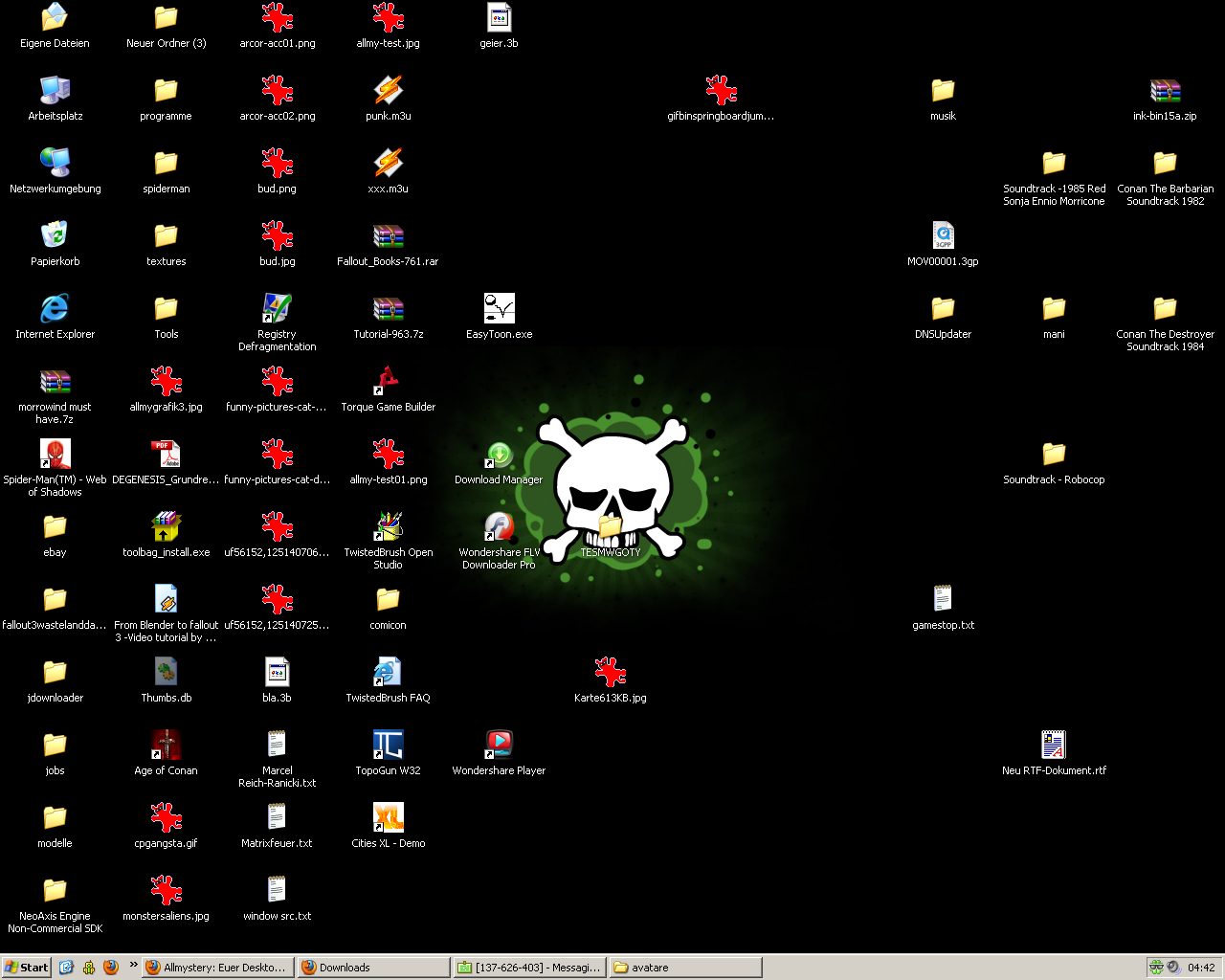
Task: Expand the quick launch overflow chevron
Action: coord(133,965)
